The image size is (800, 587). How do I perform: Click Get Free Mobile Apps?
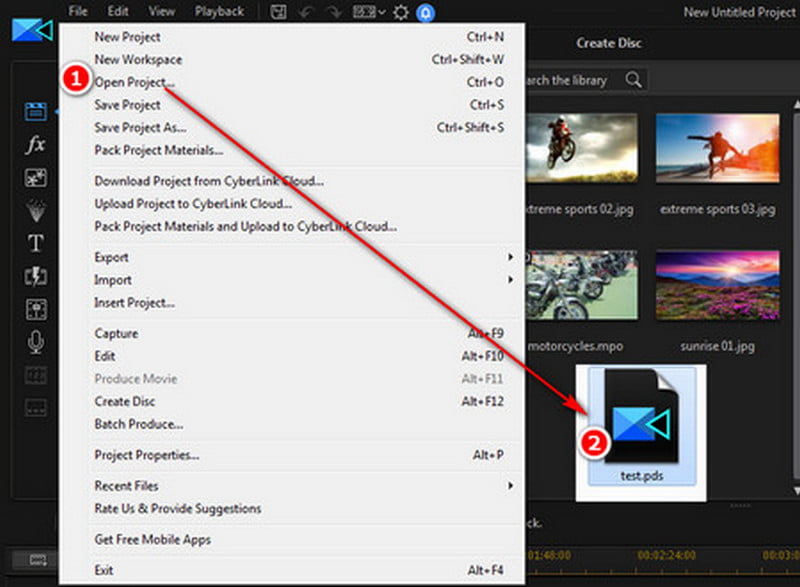pyautogui.click(x=152, y=540)
